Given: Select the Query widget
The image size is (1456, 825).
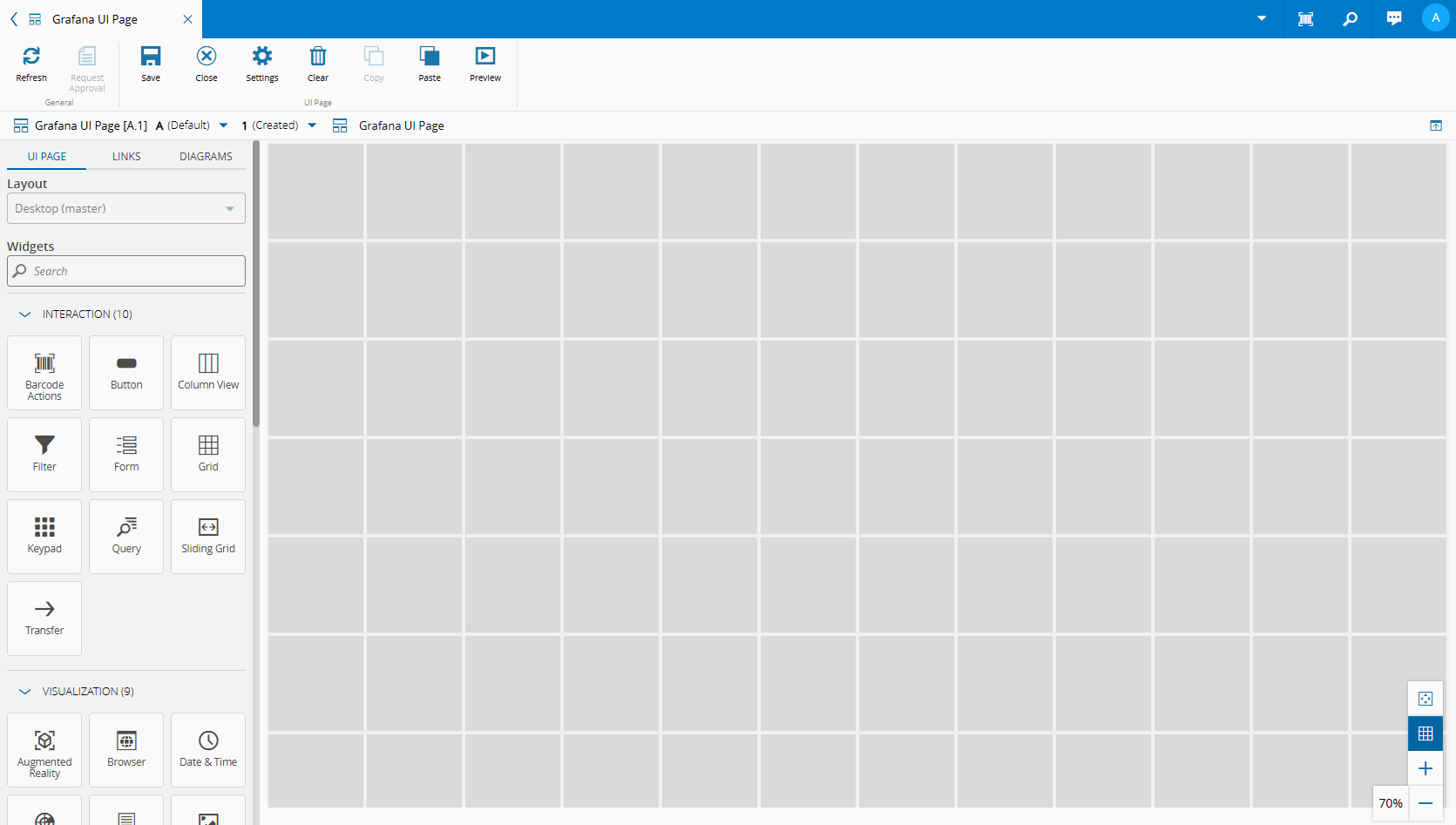Looking at the screenshot, I should (126, 537).
